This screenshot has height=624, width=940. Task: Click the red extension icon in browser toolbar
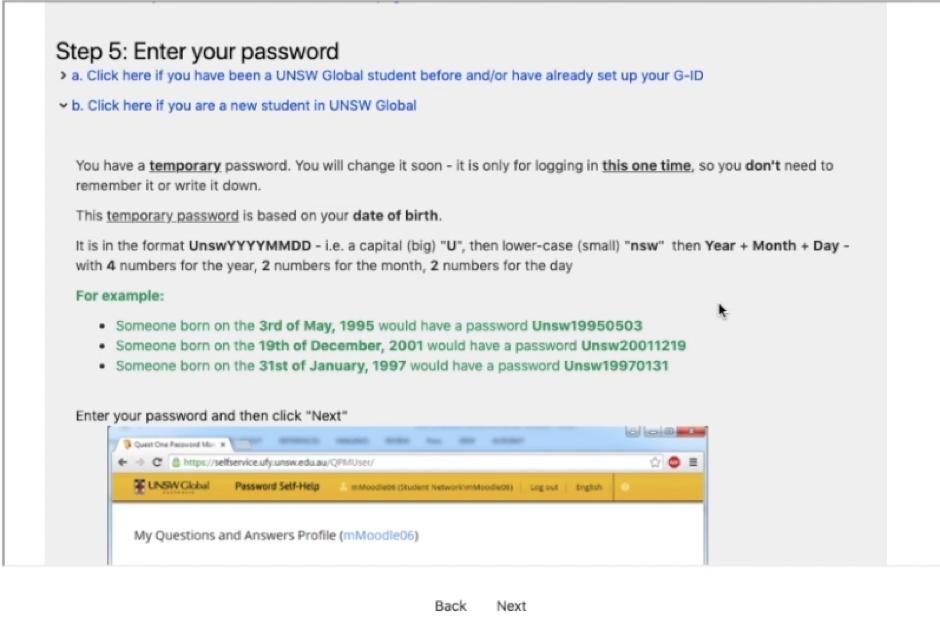point(675,463)
